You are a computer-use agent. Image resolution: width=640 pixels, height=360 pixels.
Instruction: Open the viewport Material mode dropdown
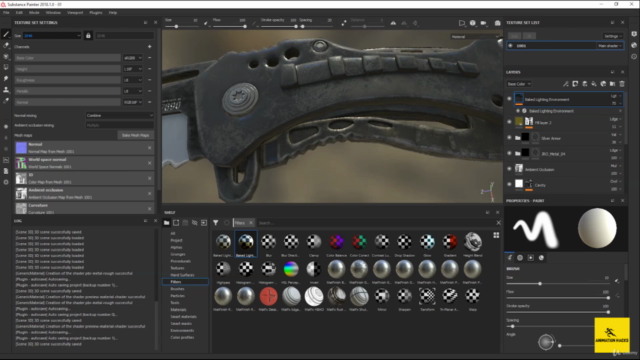click(475, 37)
